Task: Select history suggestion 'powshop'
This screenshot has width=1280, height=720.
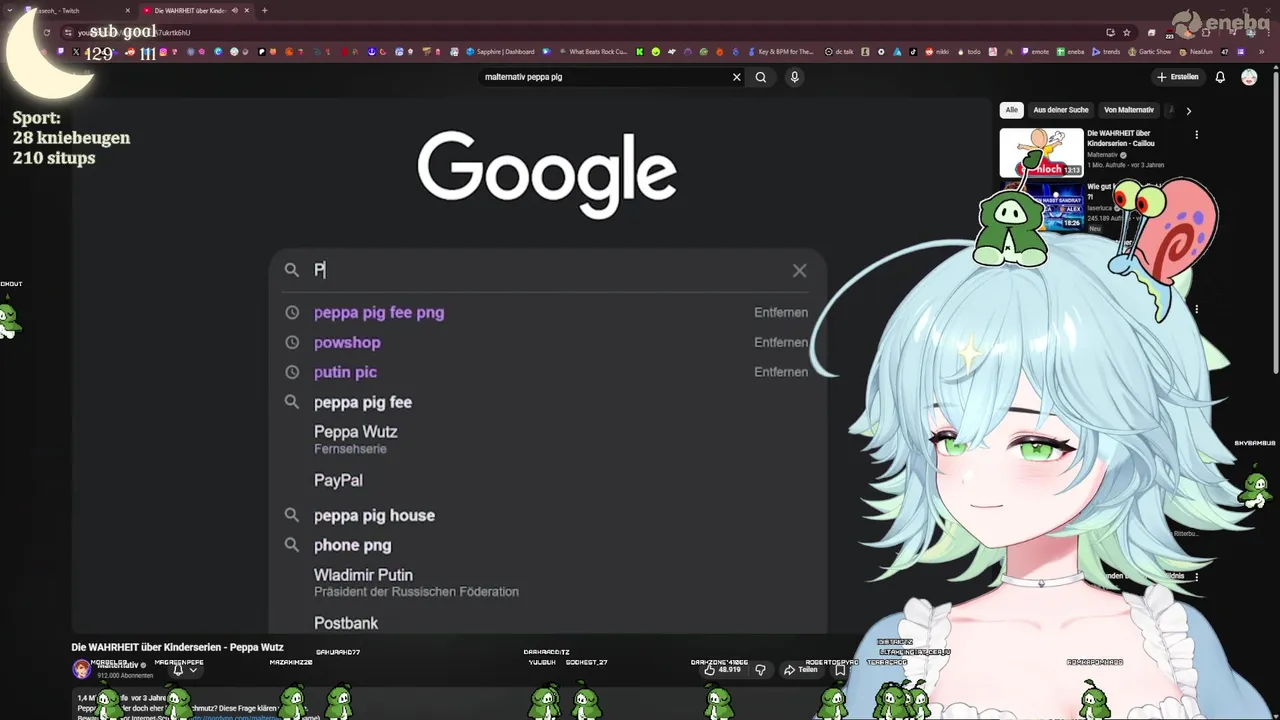Action: [x=347, y=342]
